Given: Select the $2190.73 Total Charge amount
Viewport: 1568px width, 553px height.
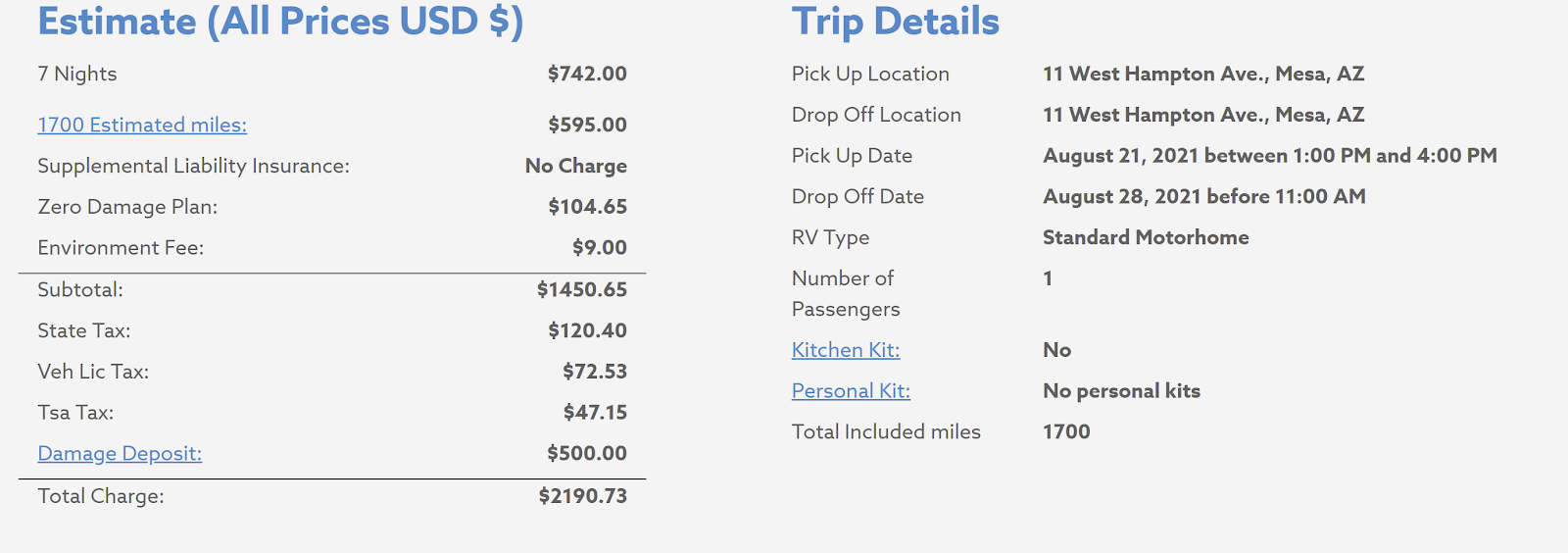Looking at the screenshot, I should tap(582, 496).
